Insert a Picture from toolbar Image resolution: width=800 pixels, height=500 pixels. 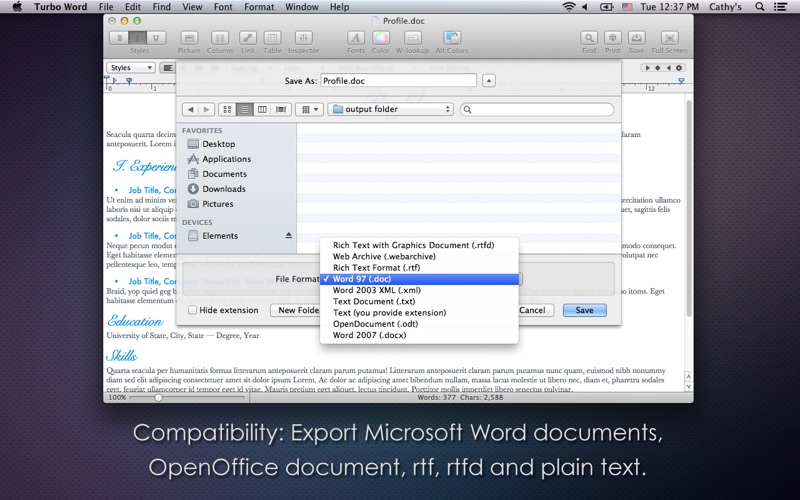[x=189, y=38]
